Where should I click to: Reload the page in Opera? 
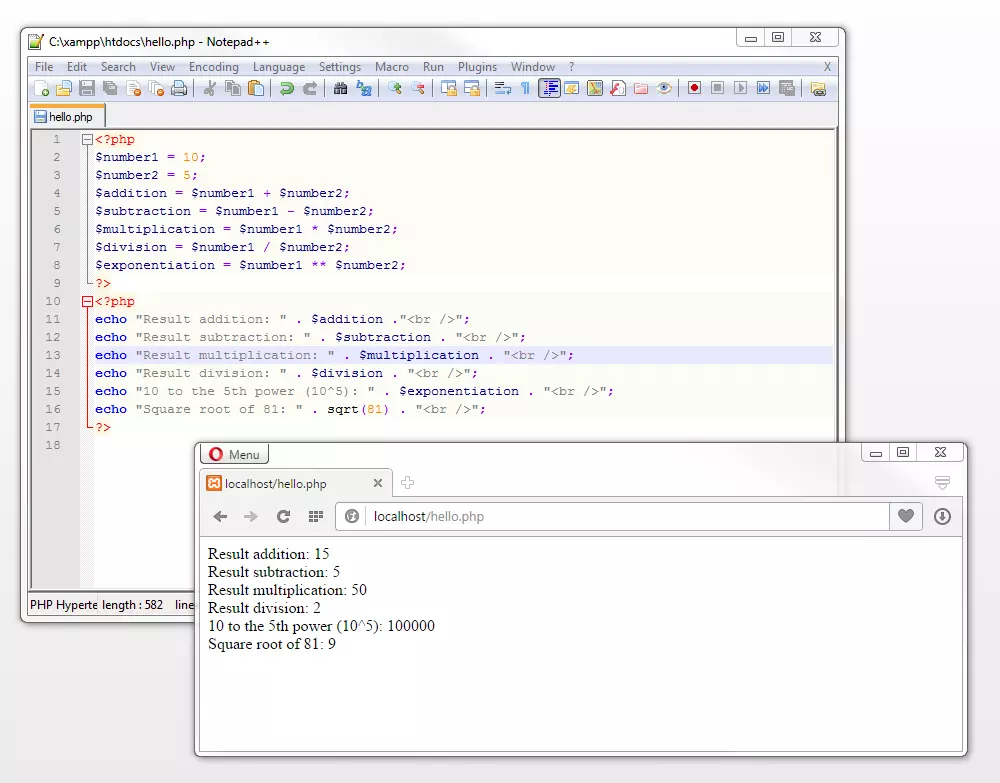(282, 517)
